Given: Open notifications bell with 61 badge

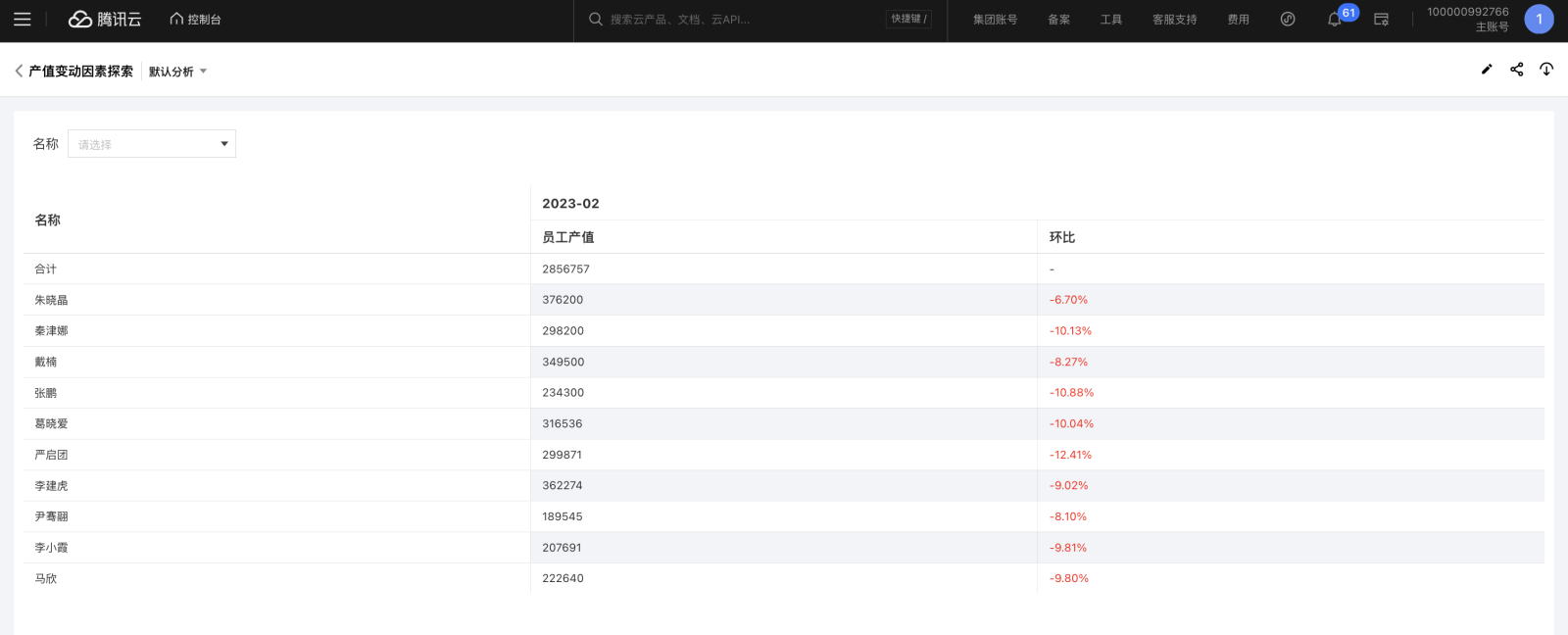Looking at the screenshot, I should click(1335, 20).
